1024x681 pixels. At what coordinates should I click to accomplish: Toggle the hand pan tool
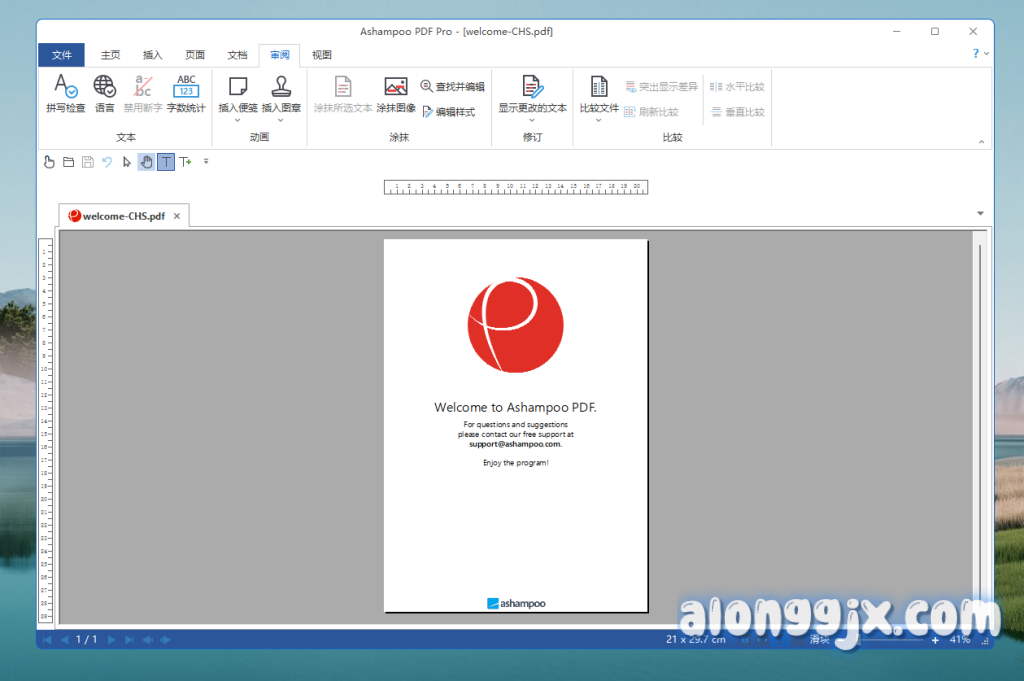pyautogui.click(x=146, y=162)
